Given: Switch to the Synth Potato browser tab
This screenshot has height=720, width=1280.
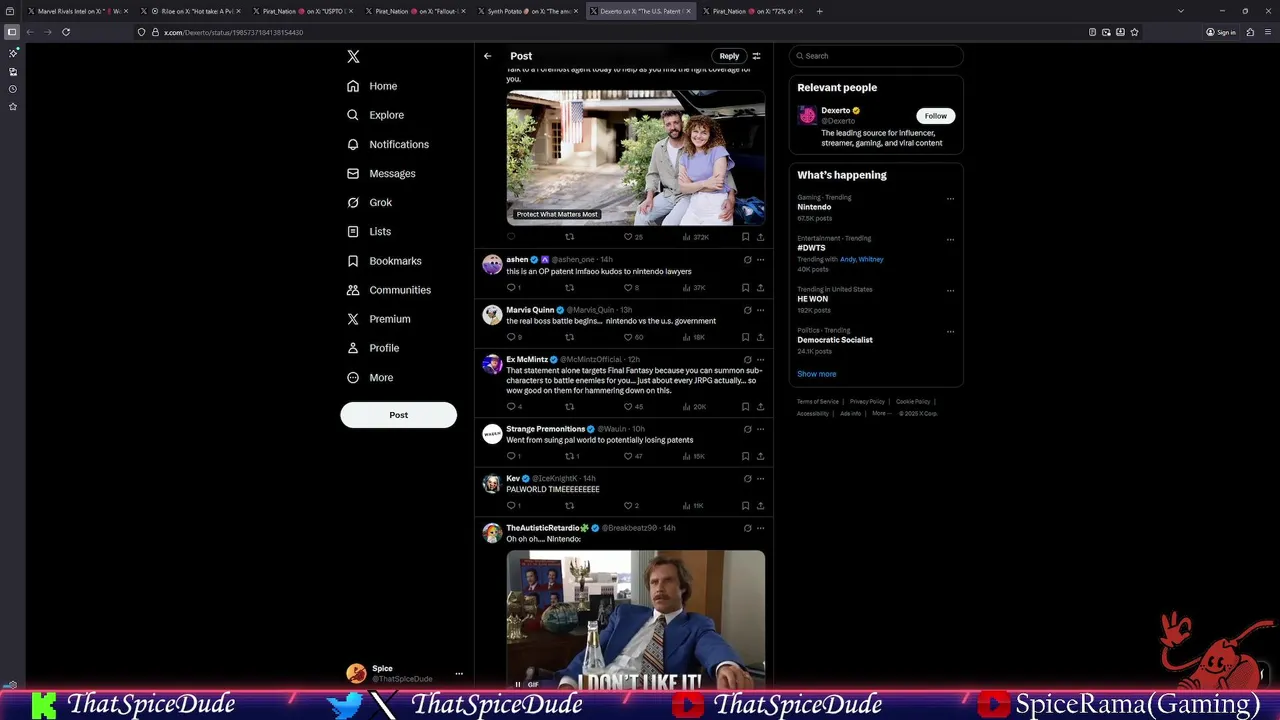Looking at the screenshot, I should pos(523,11).
